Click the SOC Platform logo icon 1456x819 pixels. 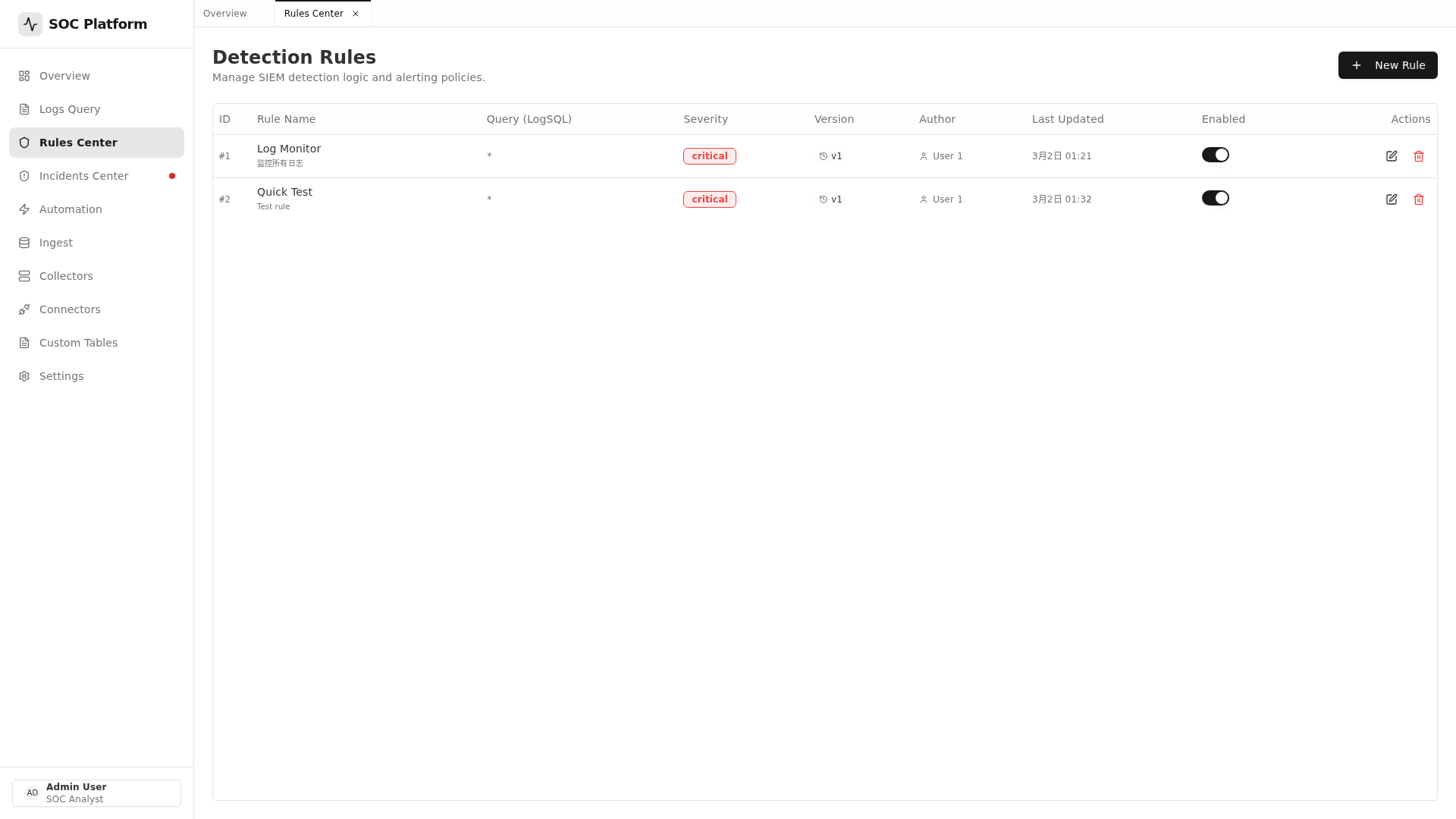point(30,24)
